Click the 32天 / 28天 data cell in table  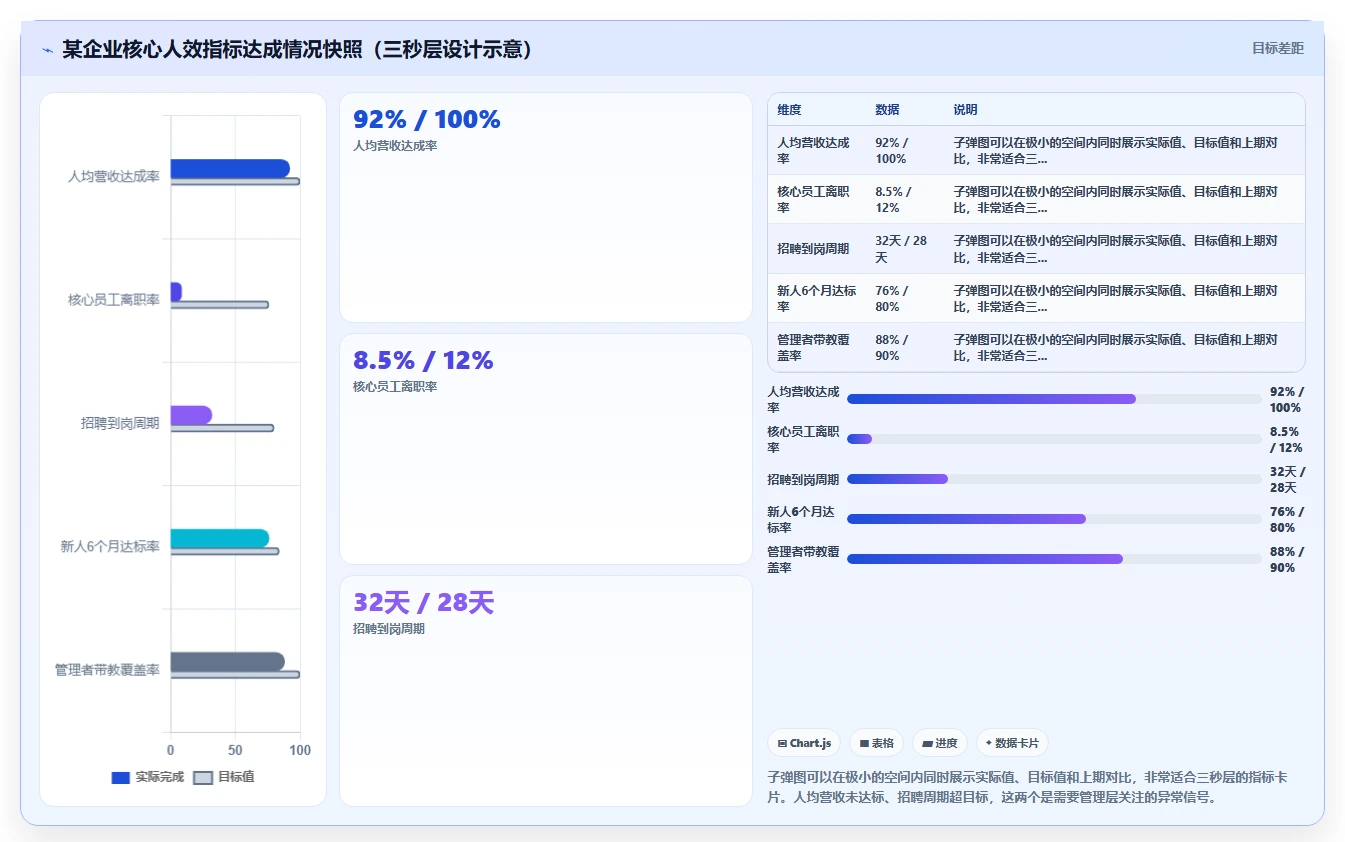tap(905, 249)
